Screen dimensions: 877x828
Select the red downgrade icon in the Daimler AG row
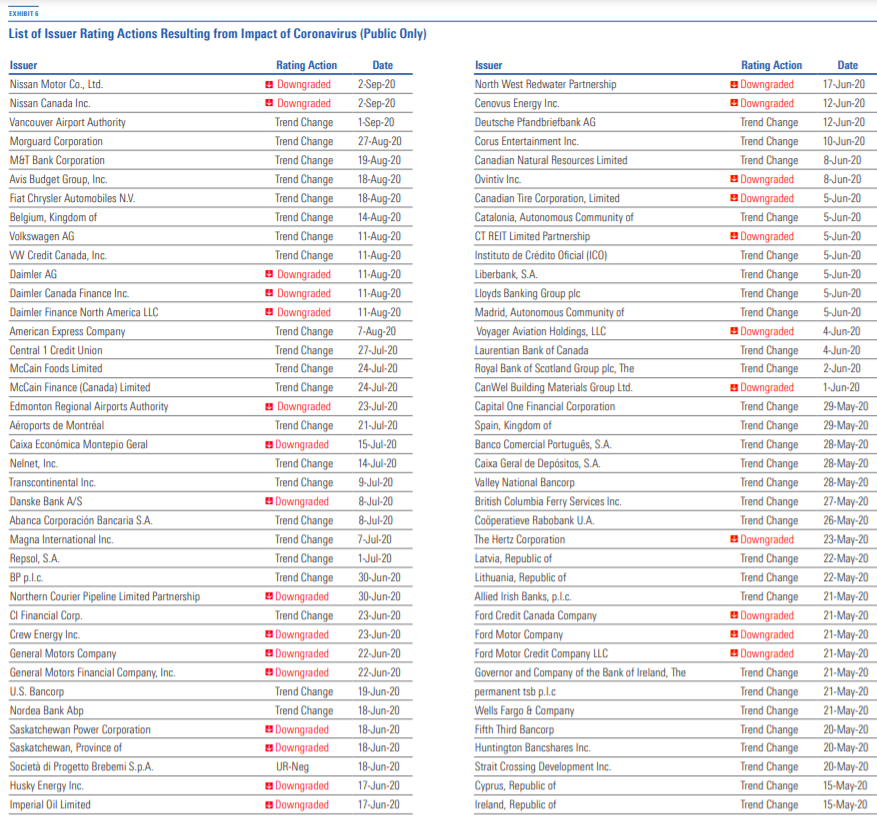(269, 274)
